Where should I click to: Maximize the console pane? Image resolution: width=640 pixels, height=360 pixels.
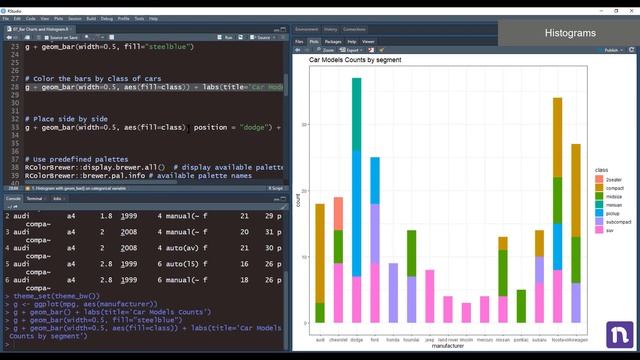click(x=284, y=199)
